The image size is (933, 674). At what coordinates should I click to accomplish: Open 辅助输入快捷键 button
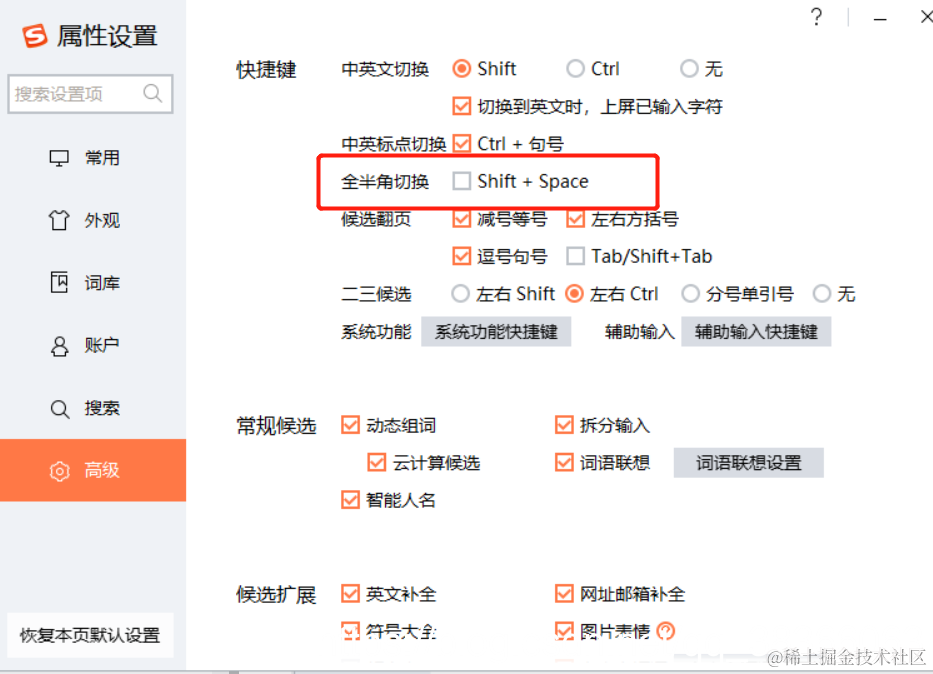pyautogui.click(x=756, y=331)
